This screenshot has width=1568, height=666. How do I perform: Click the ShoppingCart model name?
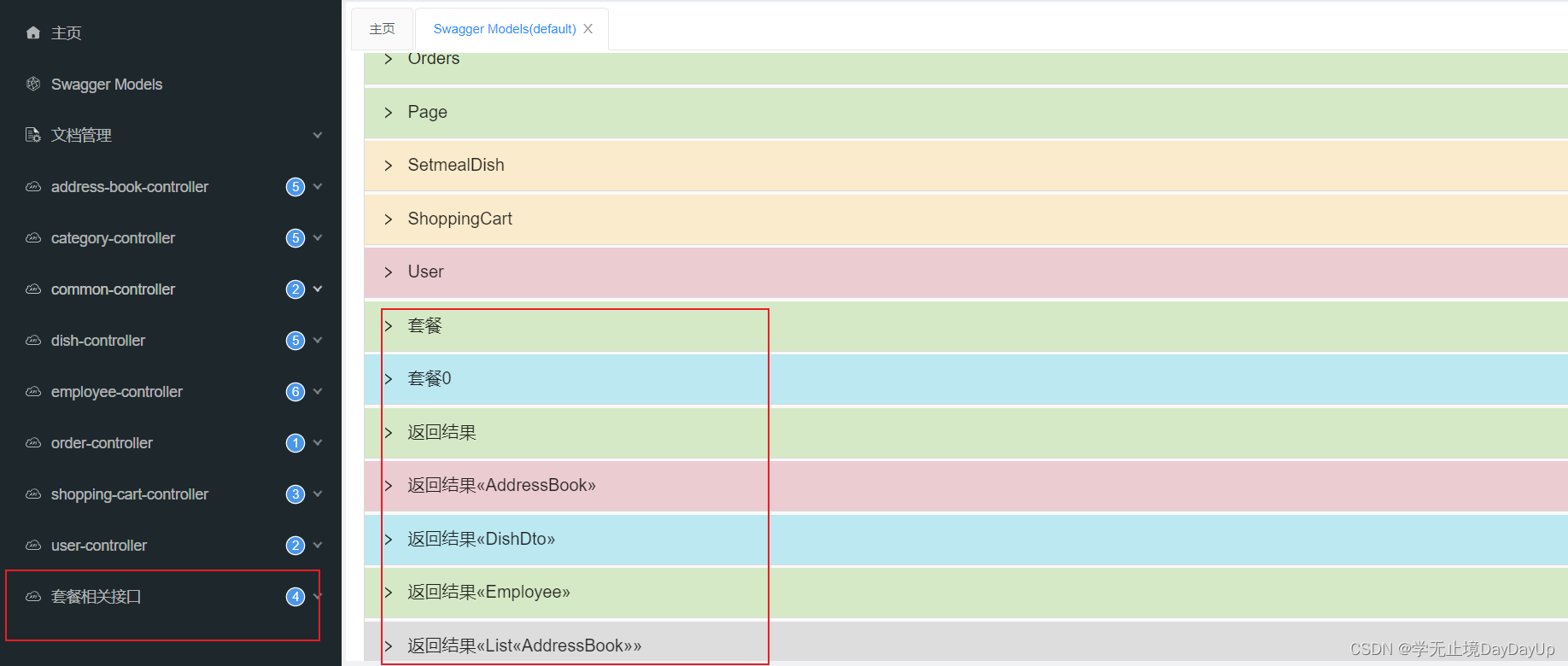coord(460,219)
